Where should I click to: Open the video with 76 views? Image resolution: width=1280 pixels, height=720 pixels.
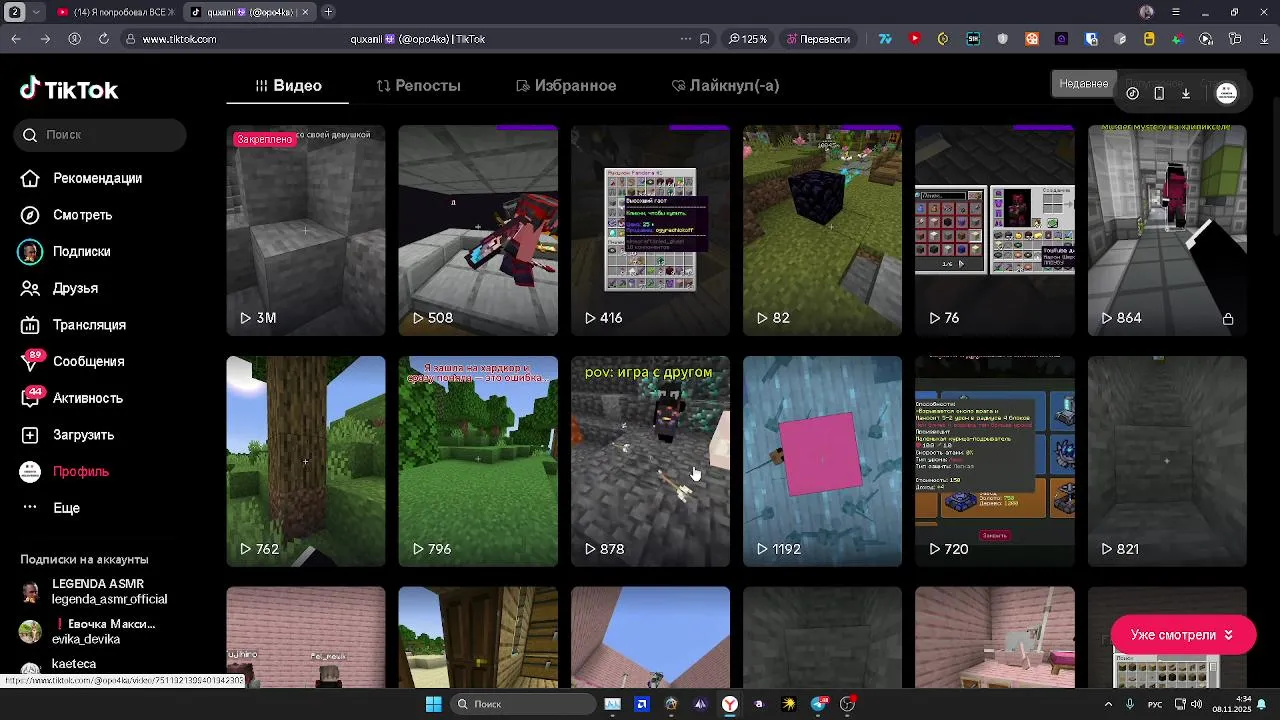[995, 230]
